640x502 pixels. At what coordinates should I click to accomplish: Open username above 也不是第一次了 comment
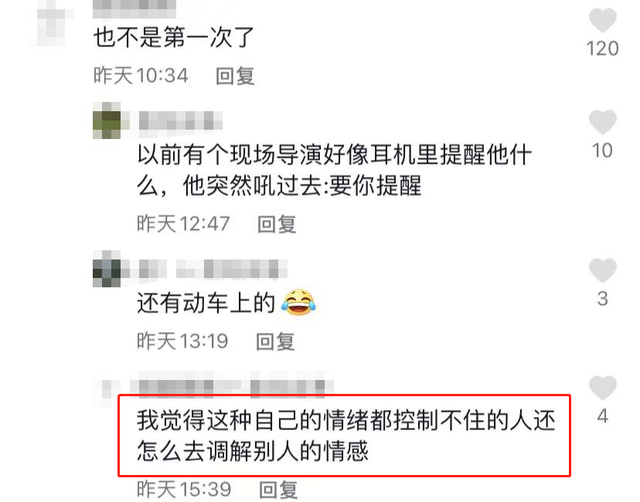tap(135, 8)
